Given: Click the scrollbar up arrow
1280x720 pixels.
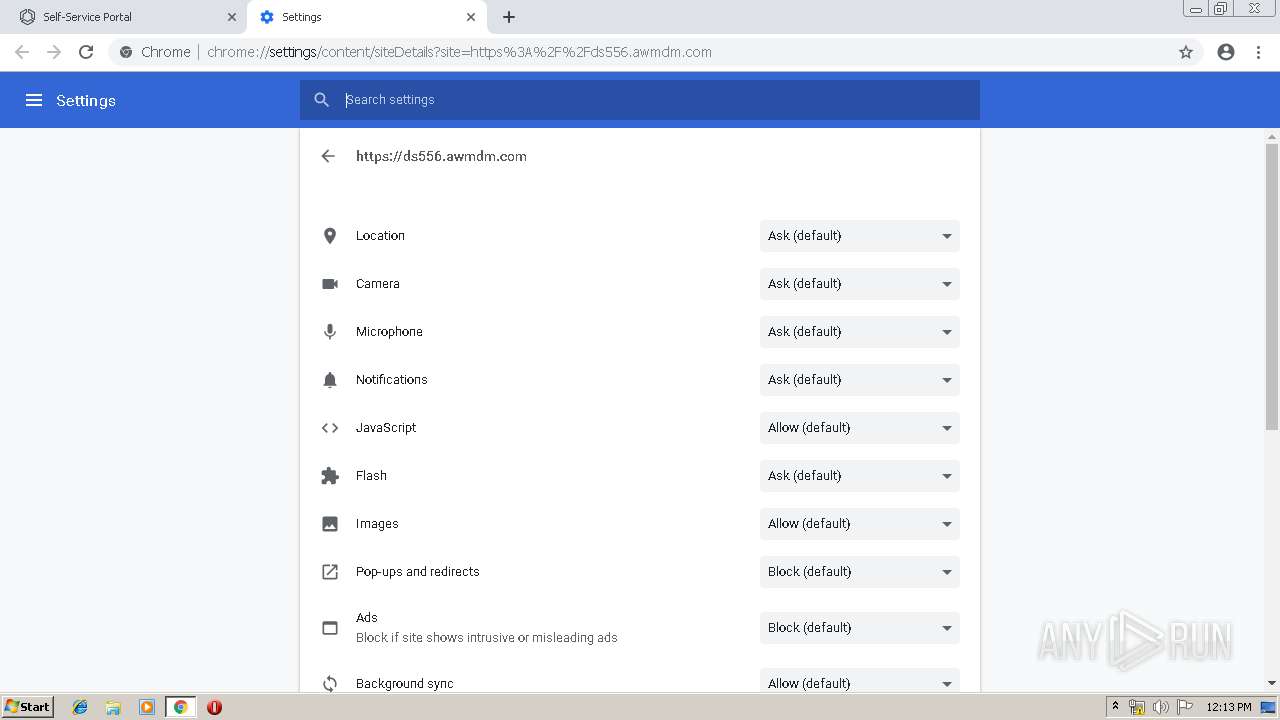Looking at the screenshot, I should click(1272, 136).
